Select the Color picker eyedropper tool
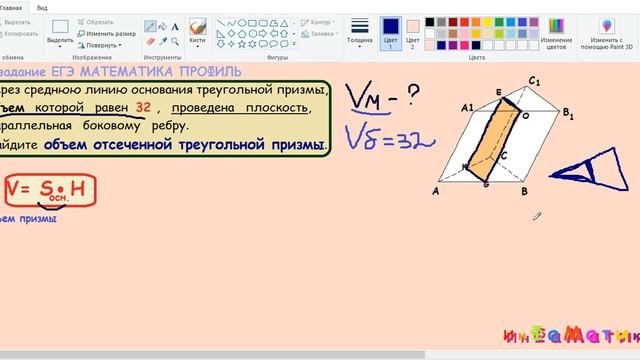Screen dimensions: 640x360 [x=163, y=41]
